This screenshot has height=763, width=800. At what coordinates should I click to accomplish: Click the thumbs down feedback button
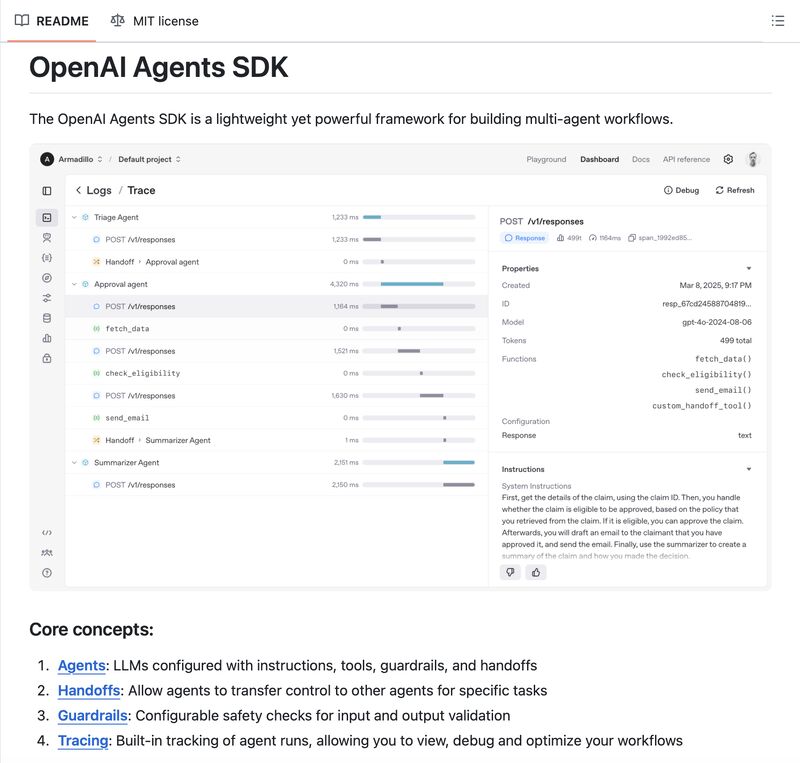pos(510,572)
